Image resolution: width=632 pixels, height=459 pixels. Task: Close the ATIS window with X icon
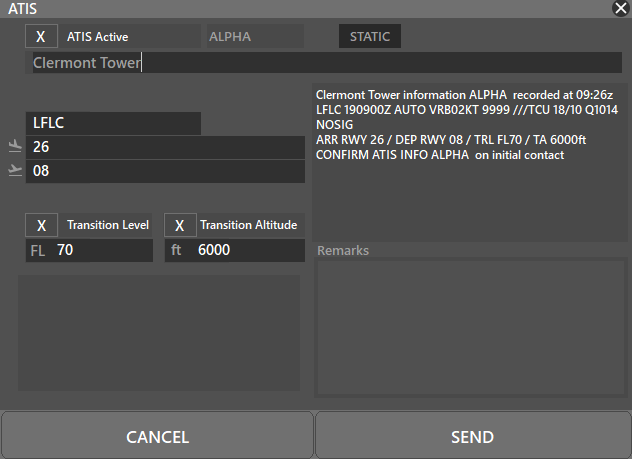click(x=620, y=8)
